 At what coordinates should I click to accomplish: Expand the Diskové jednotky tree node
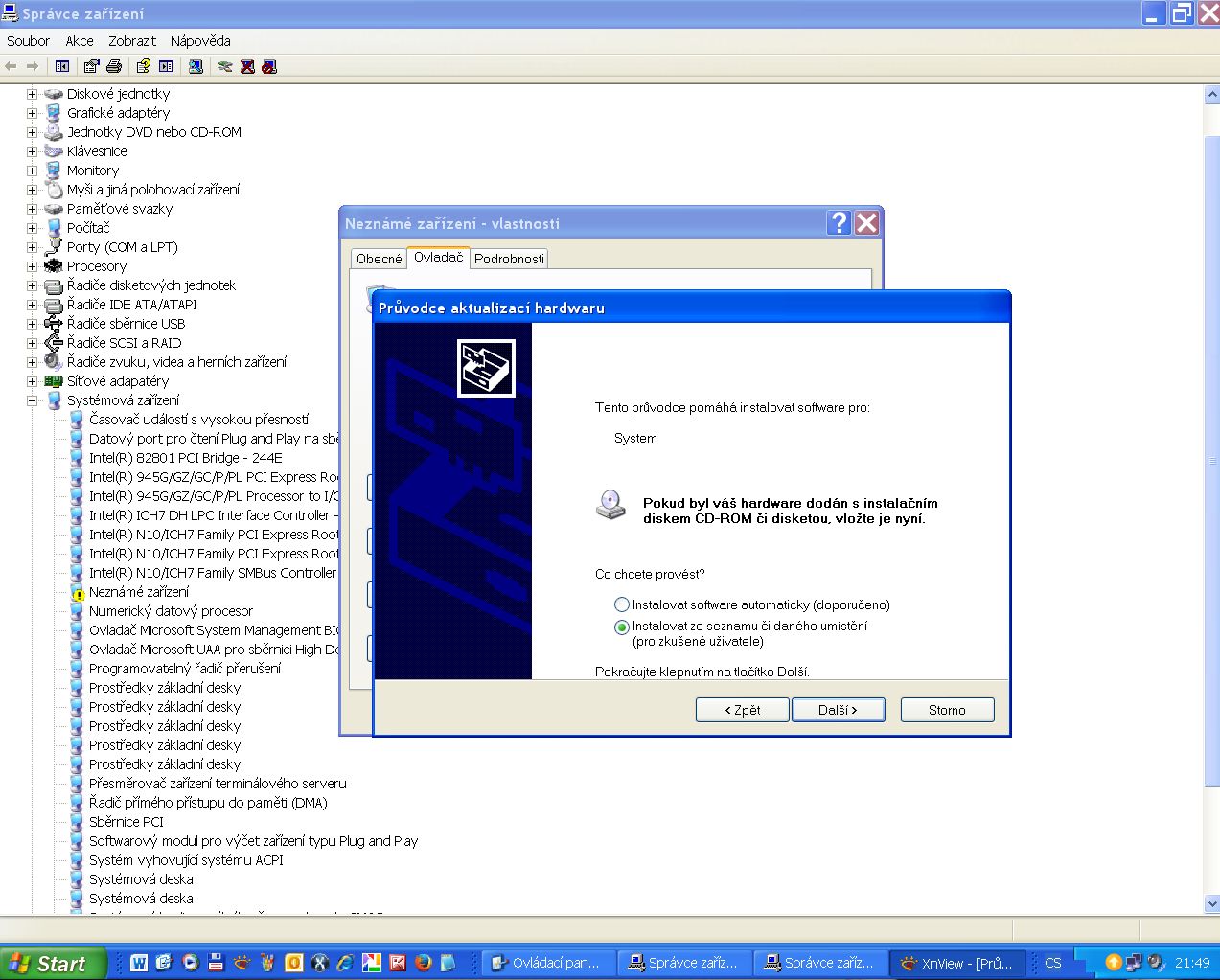coord(32,94)
